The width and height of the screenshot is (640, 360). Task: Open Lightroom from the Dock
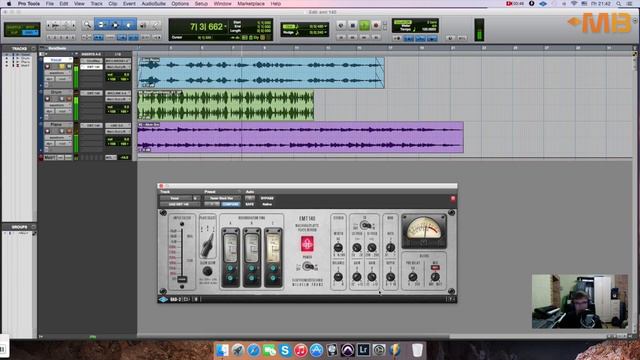[x=363, y=350]
